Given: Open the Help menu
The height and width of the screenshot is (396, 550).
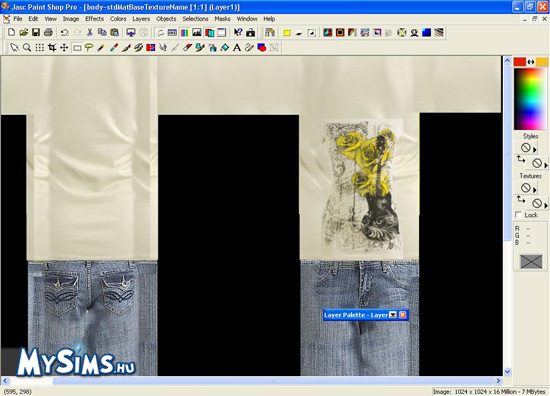Looking at the screenshot, I should tap(269, 19).
